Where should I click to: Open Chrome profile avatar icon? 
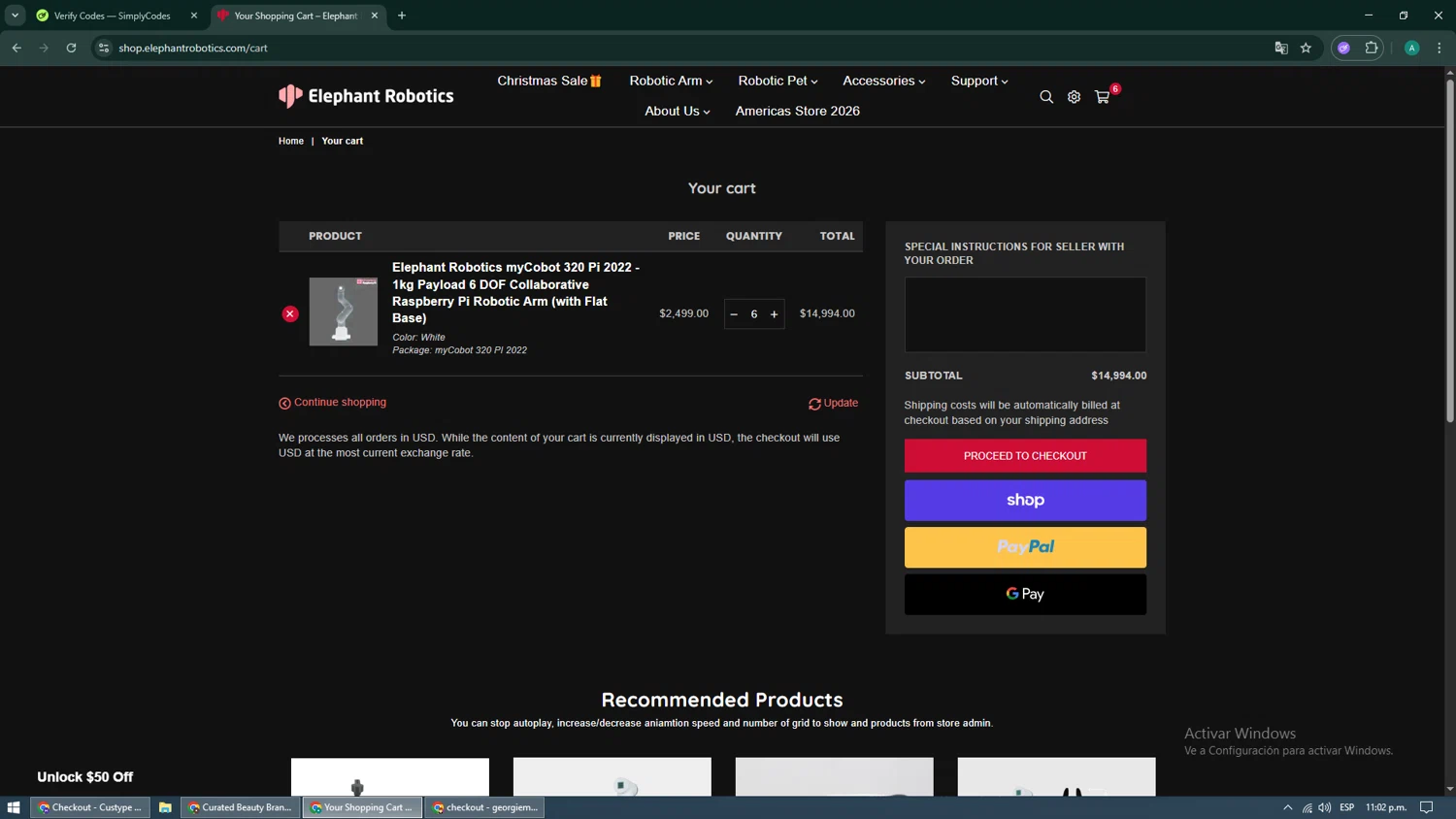click(x=1411, y=48)
